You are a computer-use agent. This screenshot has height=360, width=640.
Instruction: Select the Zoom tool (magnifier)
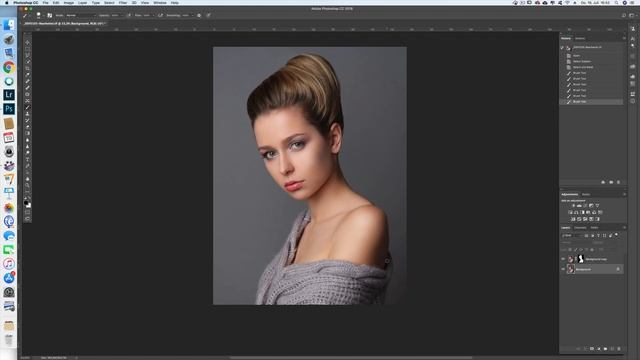click(x=28, y=185)
